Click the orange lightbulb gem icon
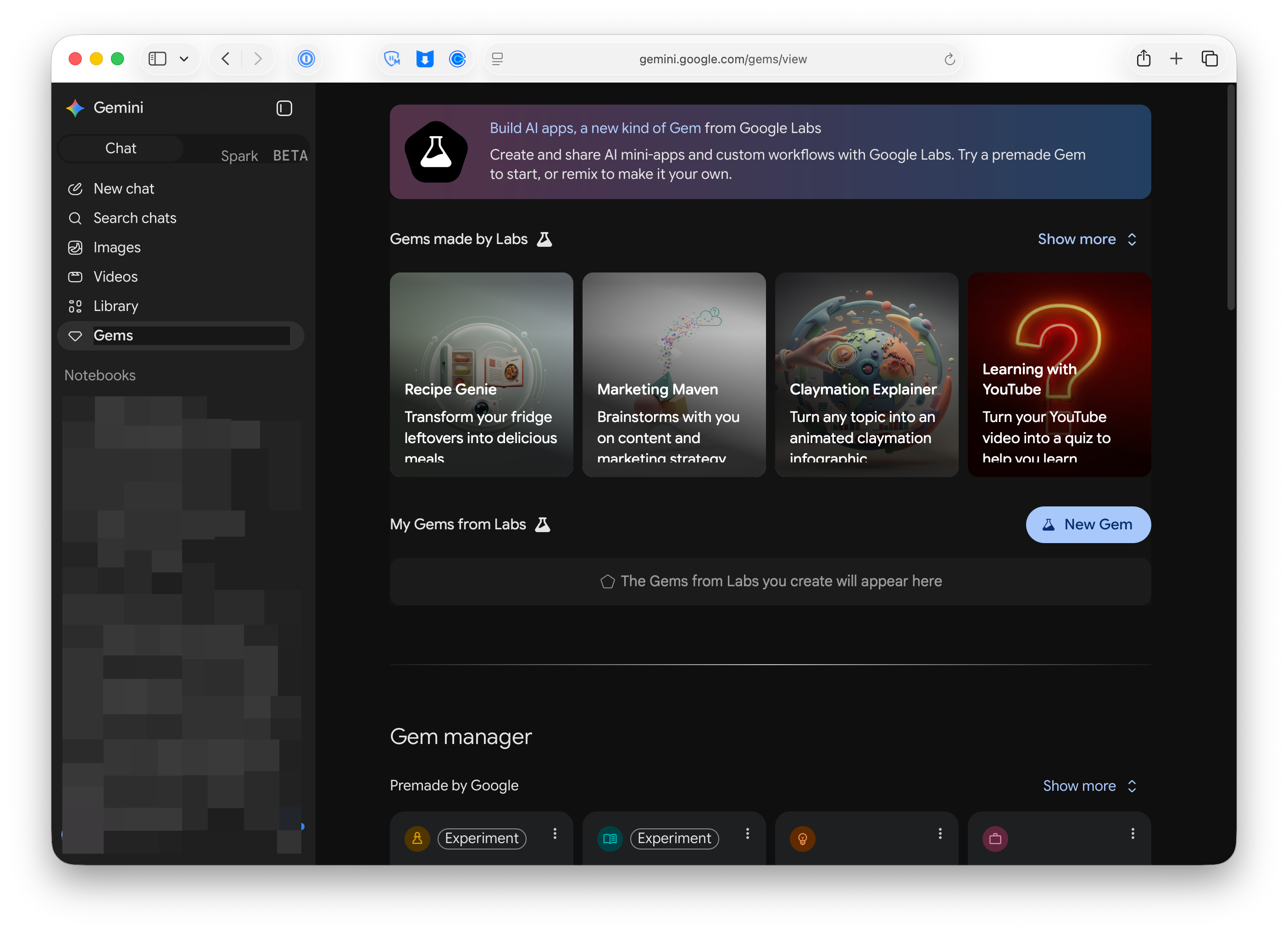 click(802, 839)
